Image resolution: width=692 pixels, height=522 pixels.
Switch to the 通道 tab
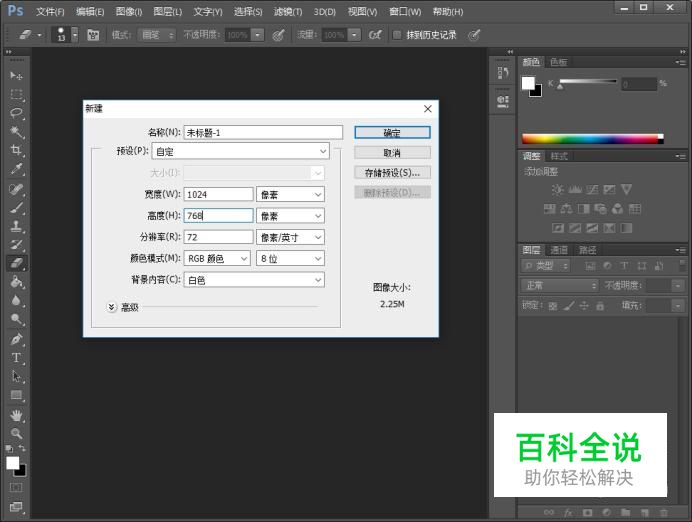tap(559, 250)
